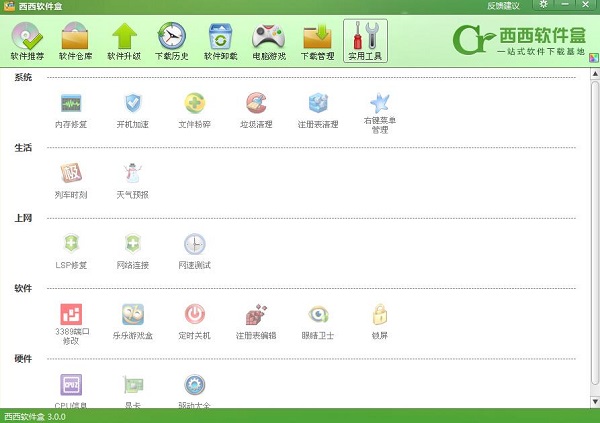600x423 pixels.
Task: Launch 网速测试 speed test
Action: (x=195, y=252)
